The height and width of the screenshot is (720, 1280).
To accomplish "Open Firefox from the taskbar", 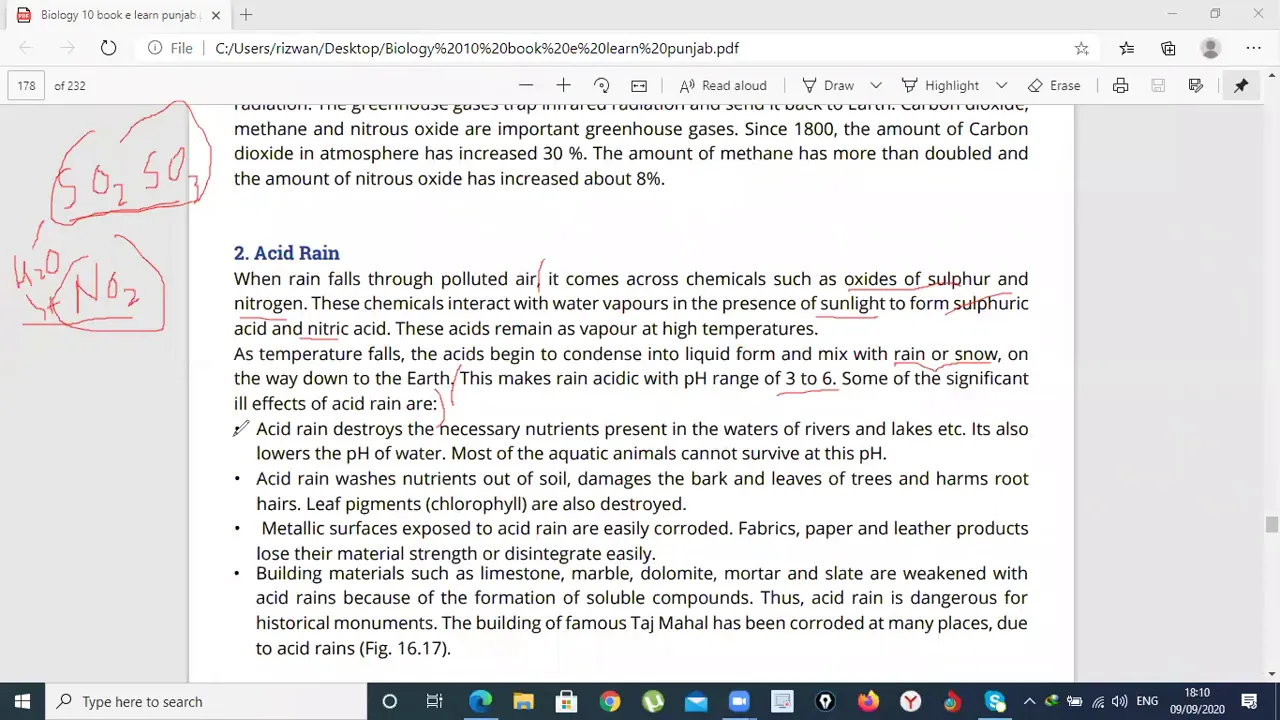I will 868,702.
